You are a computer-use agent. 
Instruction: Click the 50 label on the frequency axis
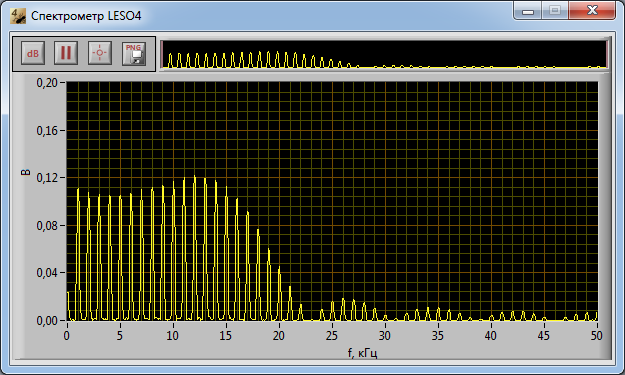[596, 336]
